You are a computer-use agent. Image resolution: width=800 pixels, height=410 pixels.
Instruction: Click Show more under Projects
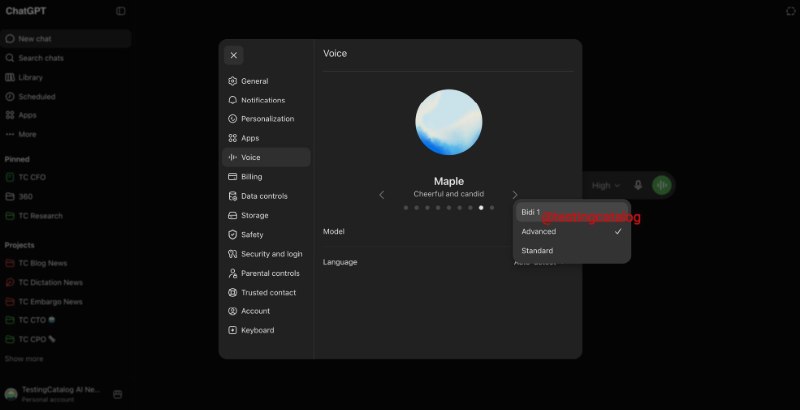24,359
